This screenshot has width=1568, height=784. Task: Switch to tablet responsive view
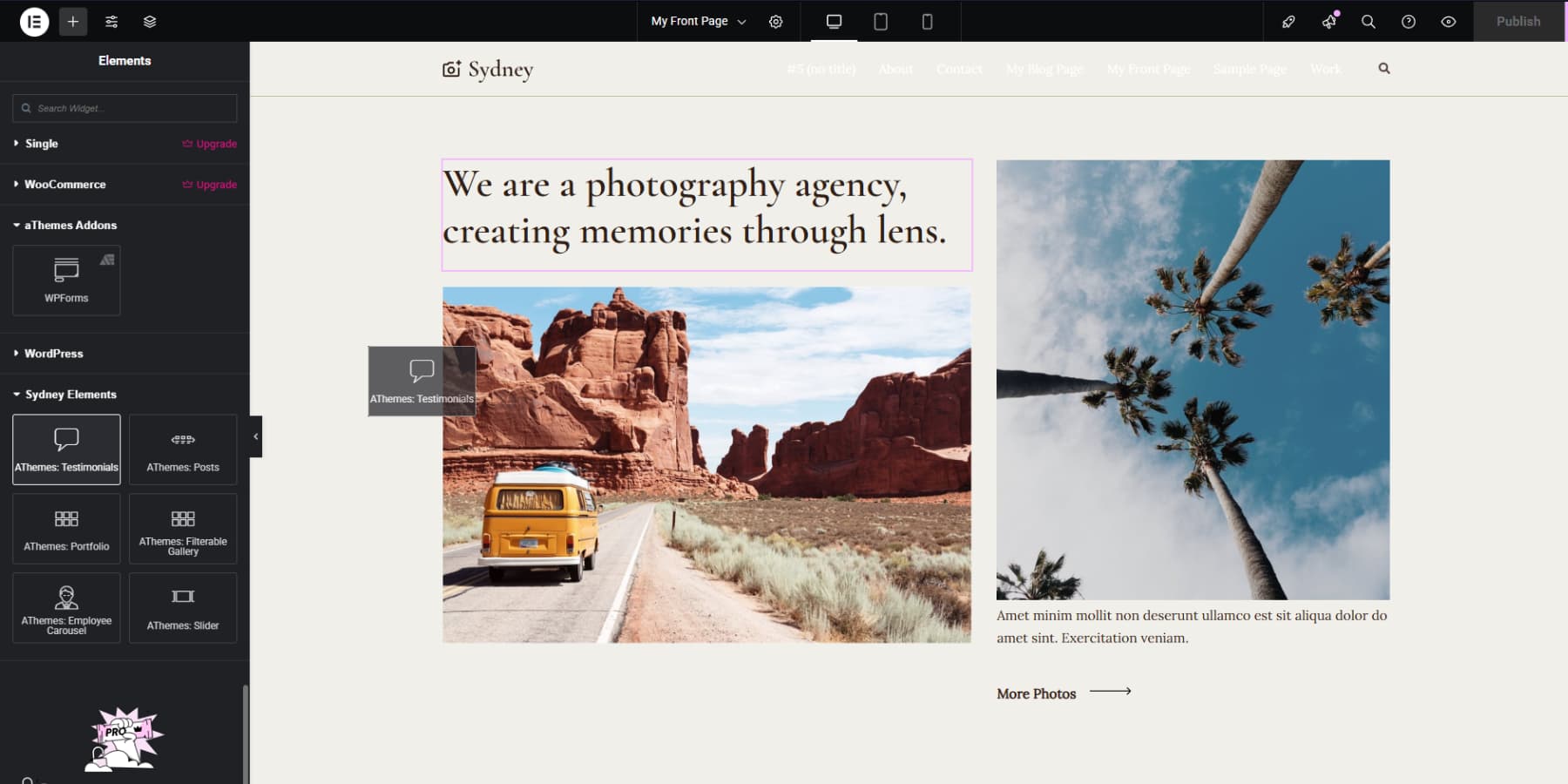pos(881,21)
